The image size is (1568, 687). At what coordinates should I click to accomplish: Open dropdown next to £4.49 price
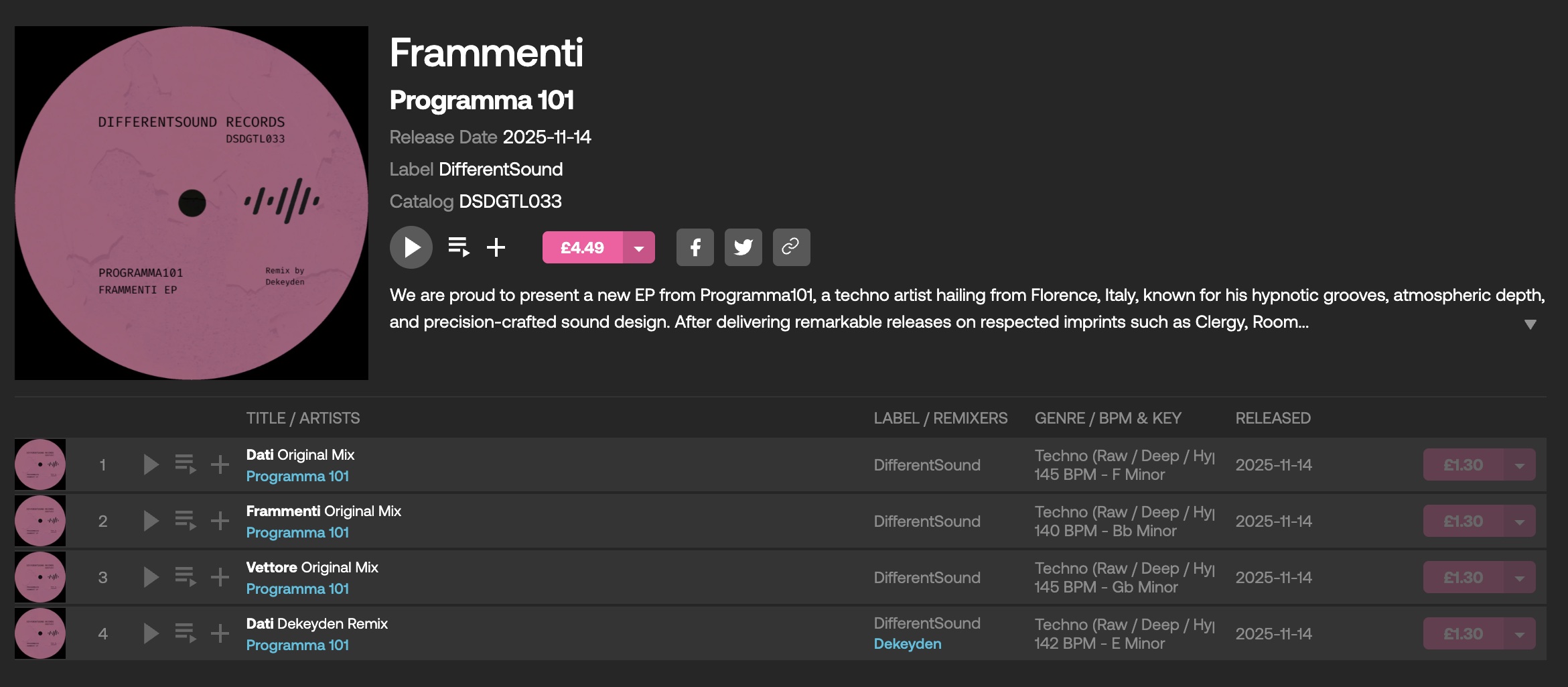639,248
